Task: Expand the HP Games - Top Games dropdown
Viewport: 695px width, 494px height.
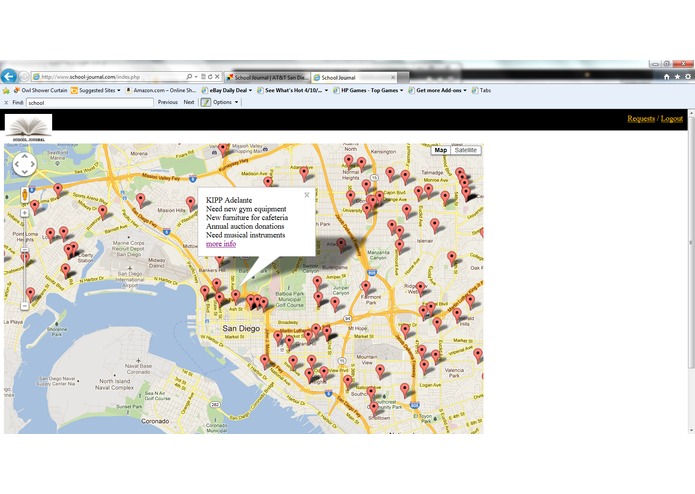Action: point(402,90)
